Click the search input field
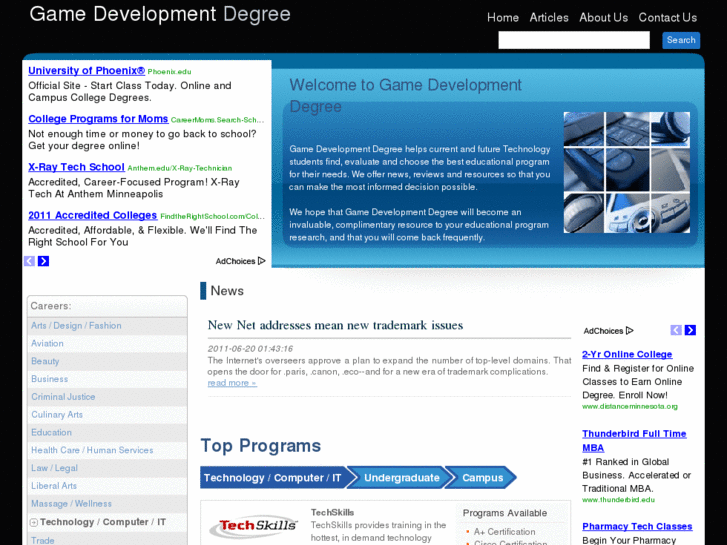This screenshot has height=545, width=727. coord(574,40)
